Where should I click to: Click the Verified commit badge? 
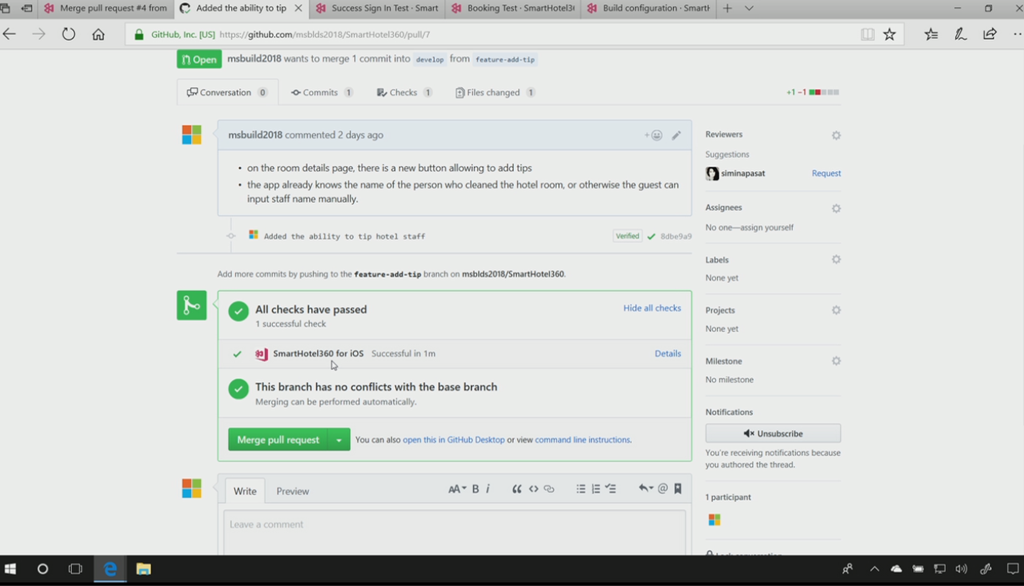627,236
